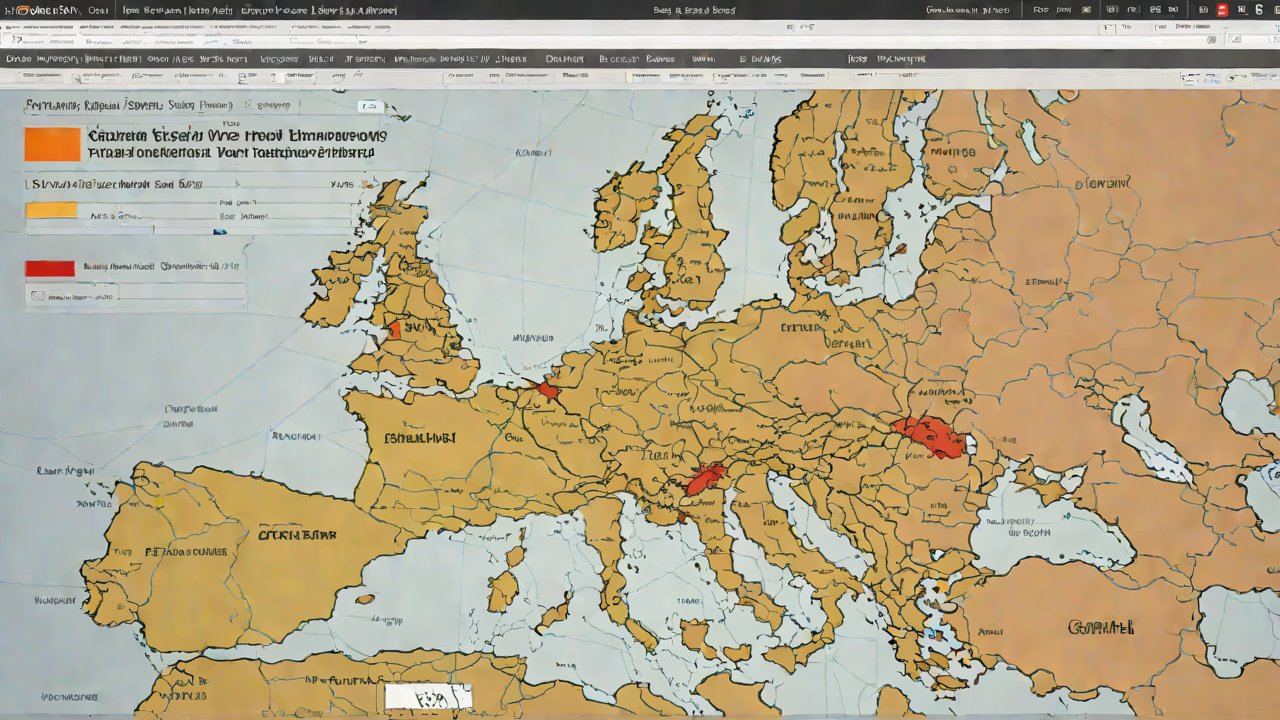Image resolution: width=1280 pixels, height=720 pixels.
Task: Expand the arrow in the legend subheading row
Action: point(238,185)
